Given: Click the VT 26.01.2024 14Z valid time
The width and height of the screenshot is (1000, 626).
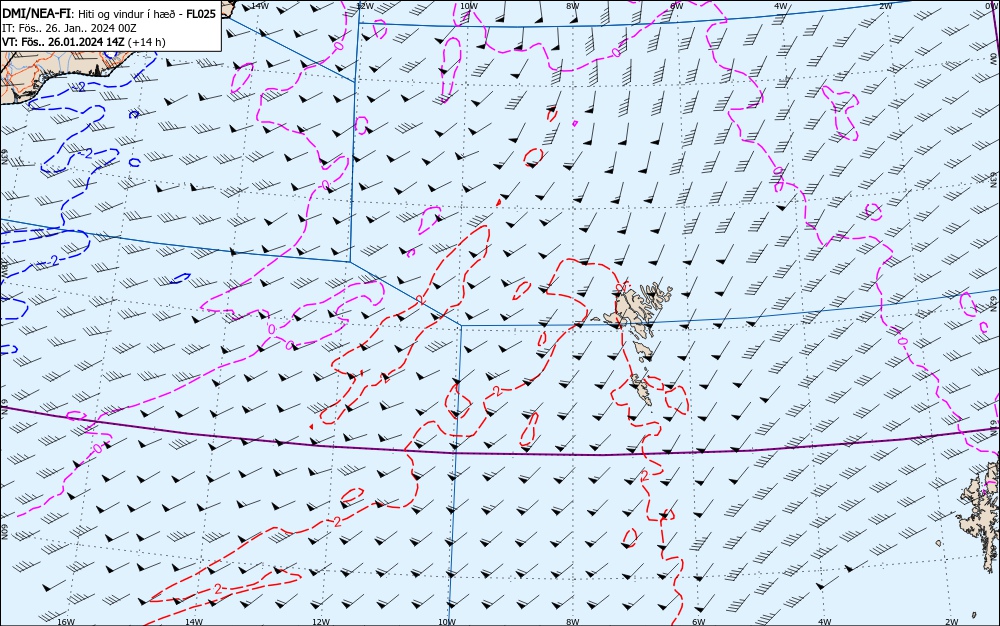Looking at the screenshot, I should [64, 42].
